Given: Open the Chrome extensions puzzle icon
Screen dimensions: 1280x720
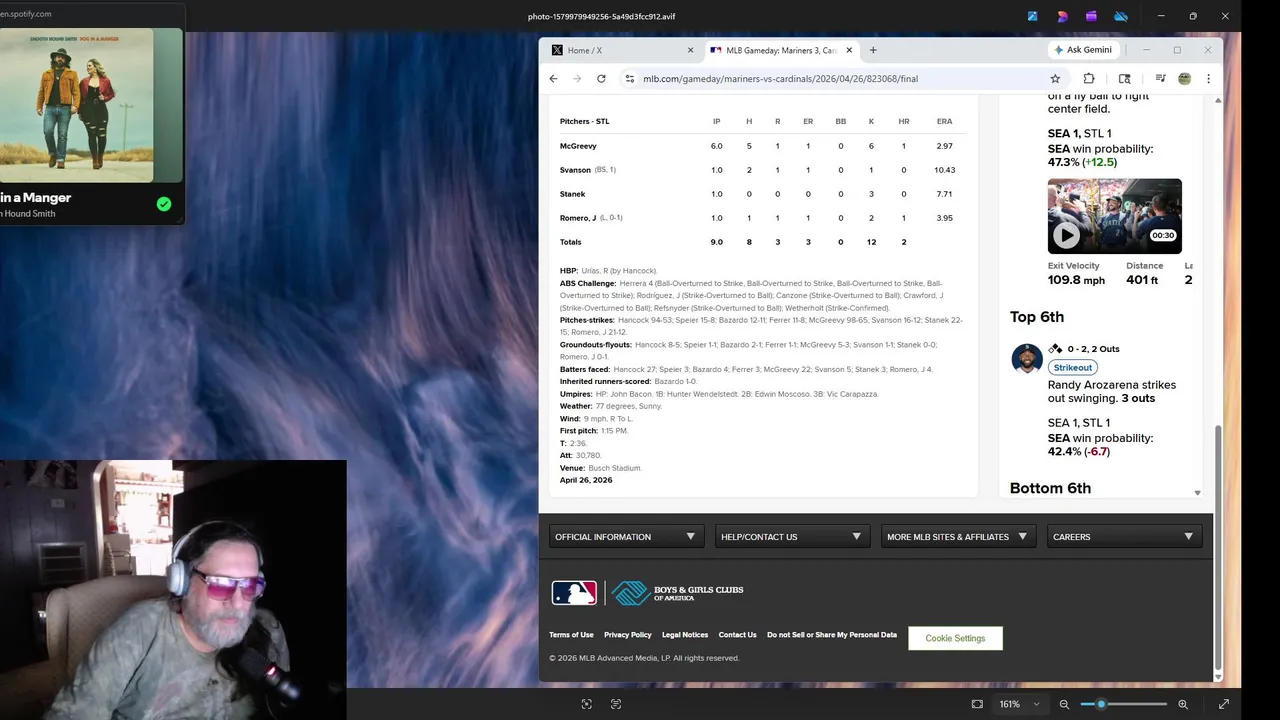Looking at the screenshot, I should (x=1089, y=79).
